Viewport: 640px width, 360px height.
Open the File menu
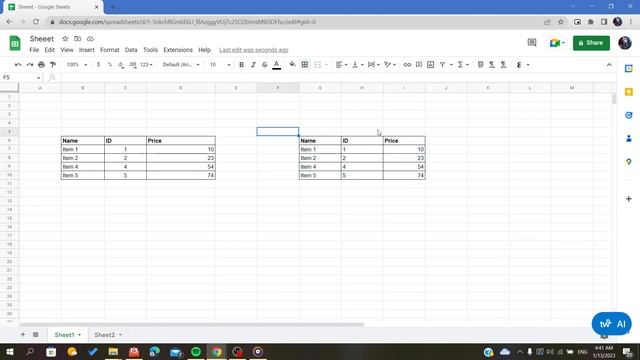point(34,50)
